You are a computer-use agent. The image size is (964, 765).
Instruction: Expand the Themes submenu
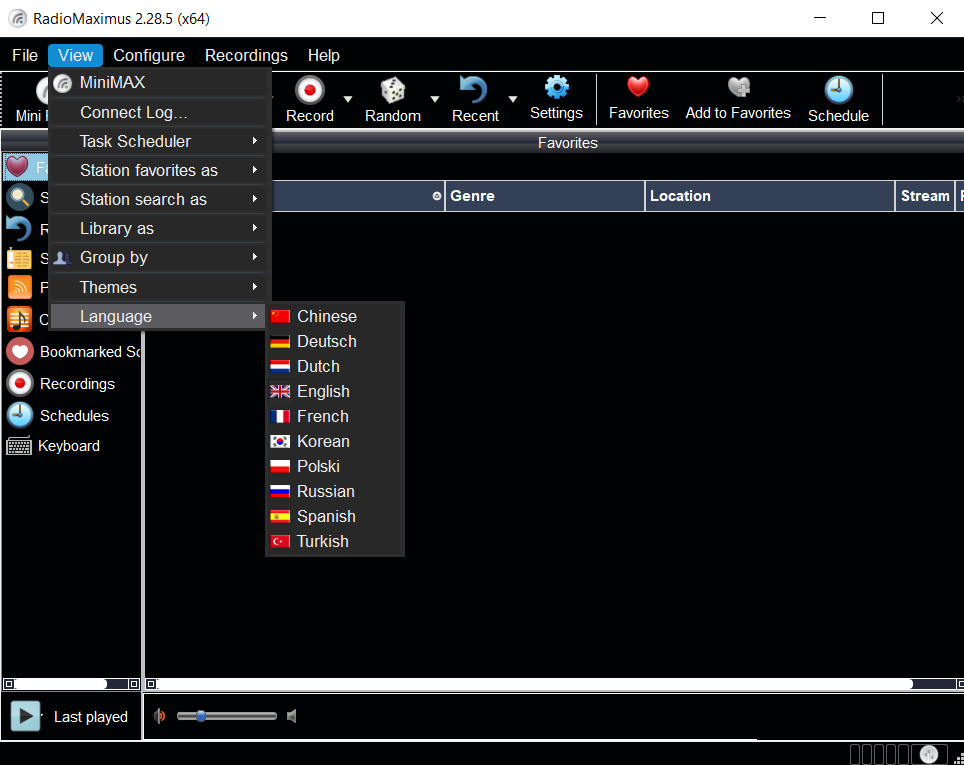tap(160, 287)
